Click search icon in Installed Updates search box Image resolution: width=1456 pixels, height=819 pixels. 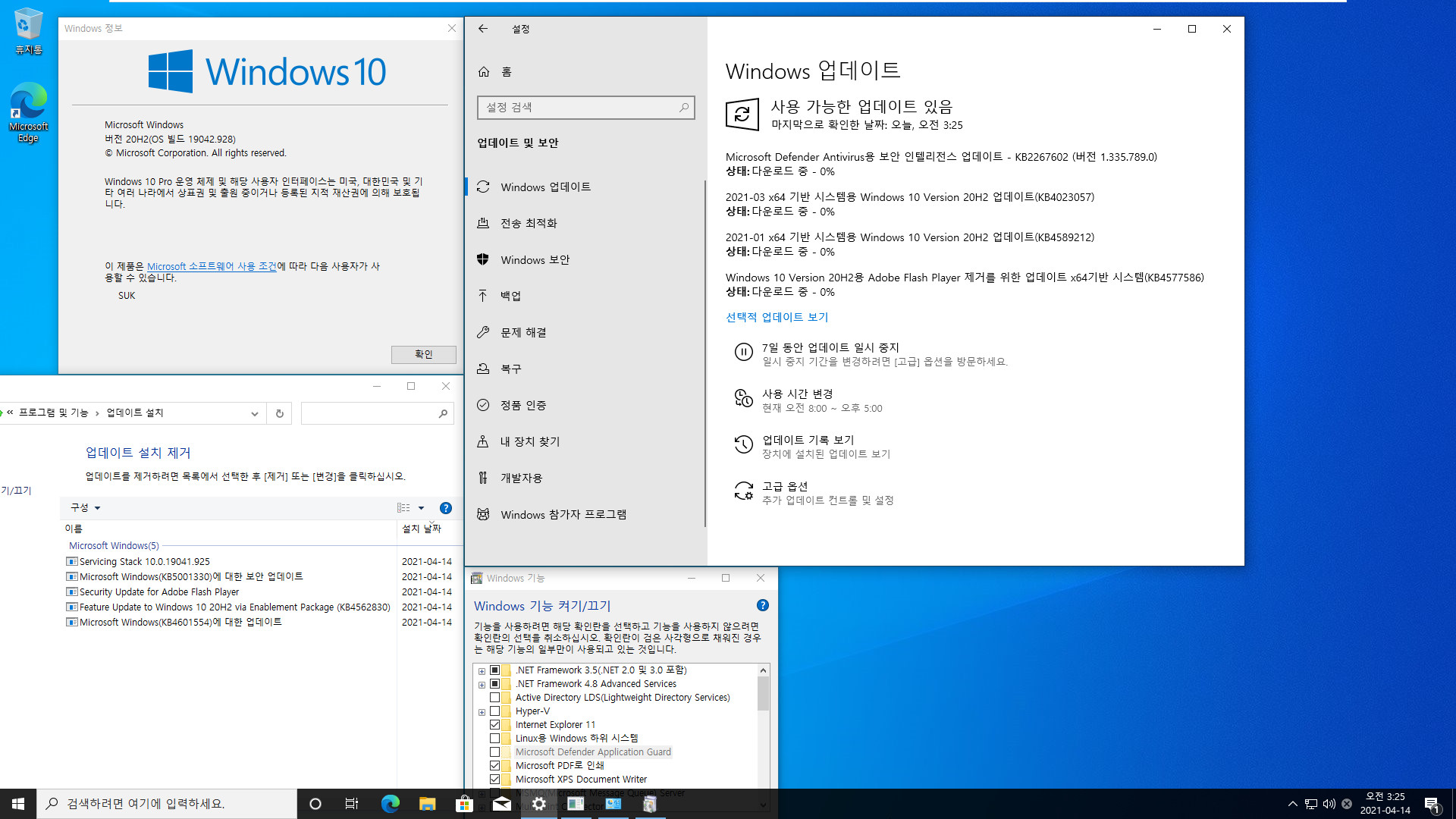pos(443,413)
